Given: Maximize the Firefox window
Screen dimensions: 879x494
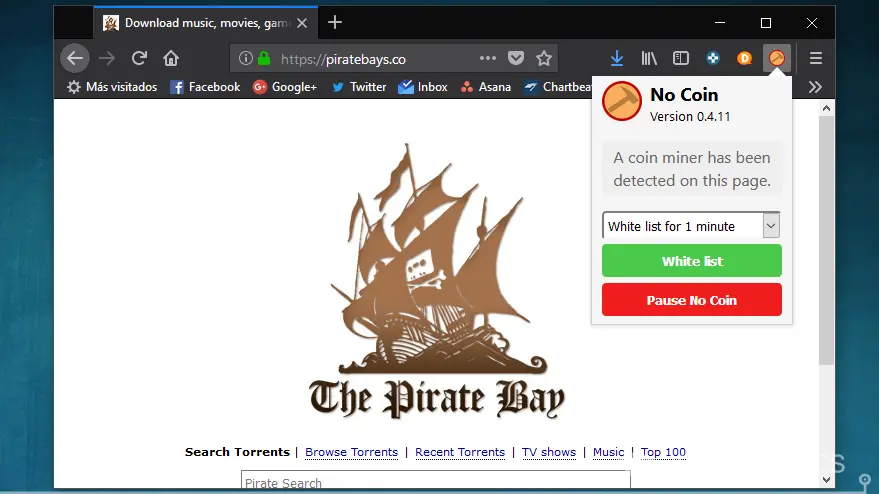Looking at the screenshot, I should (x=766, y=23).
